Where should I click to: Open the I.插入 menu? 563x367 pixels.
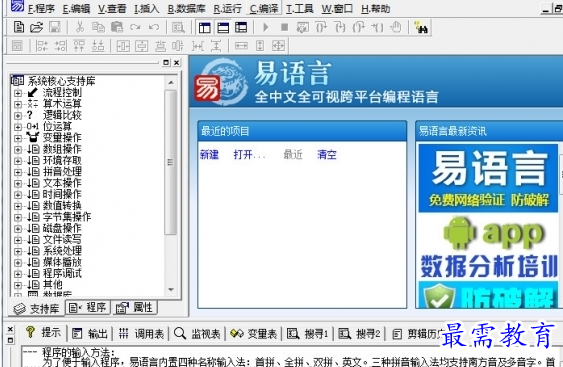pyautogui.click(x=146, y=9)
